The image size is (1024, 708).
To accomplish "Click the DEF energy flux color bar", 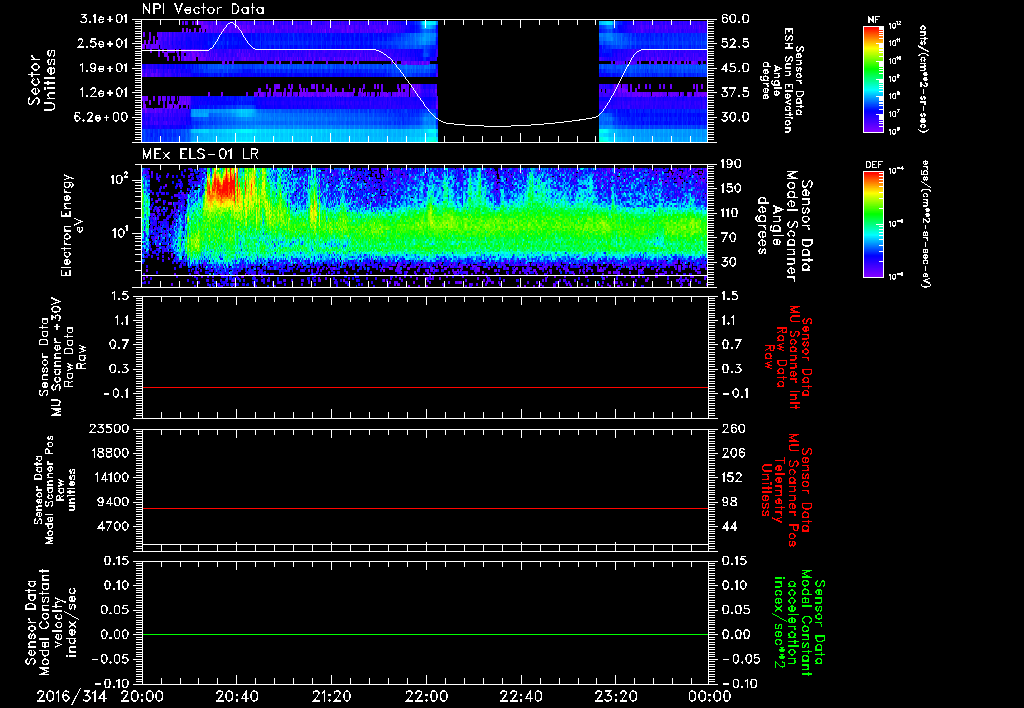I will click(x=873, y=224).
